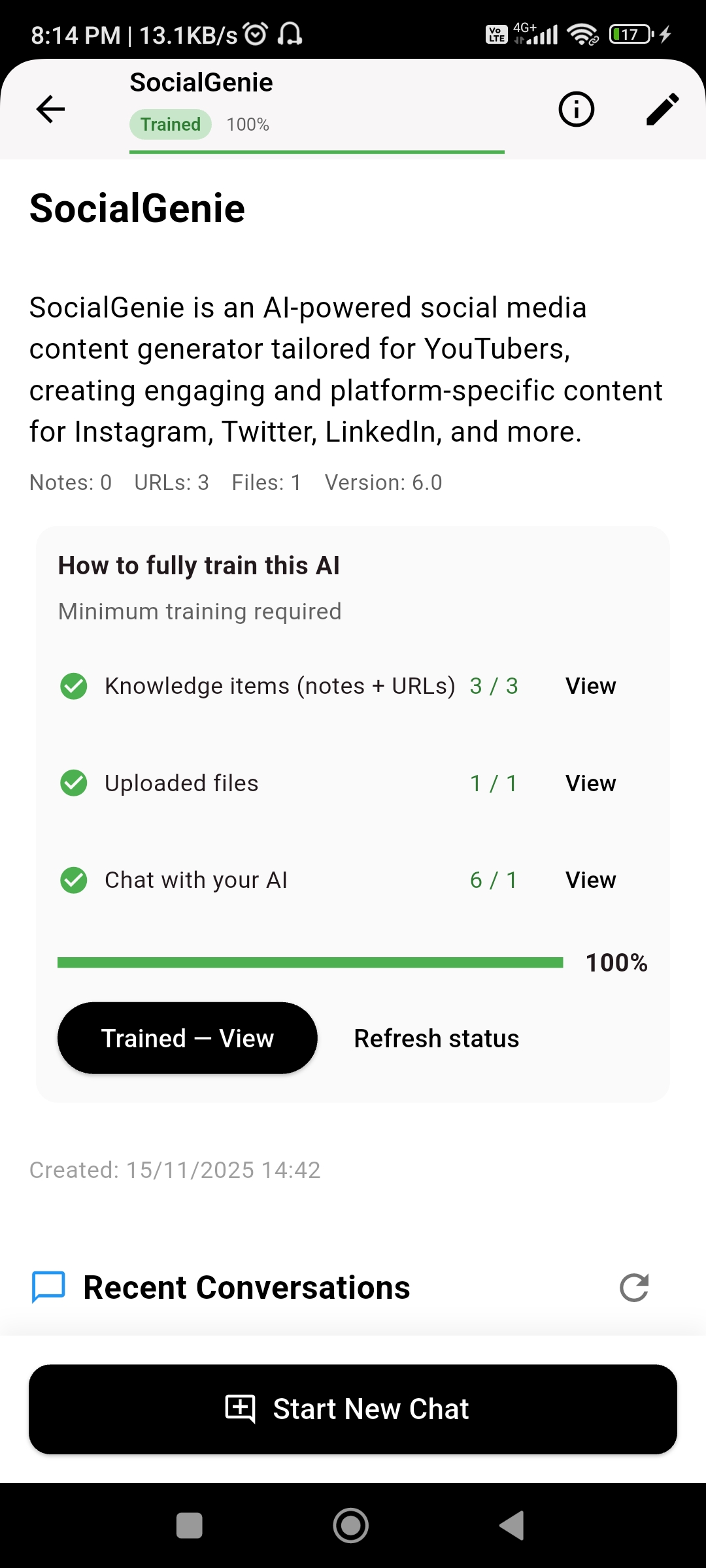Tap the new chat icon inside Start New Chat
706x1568 pixels.
(x=242, y=1409)
